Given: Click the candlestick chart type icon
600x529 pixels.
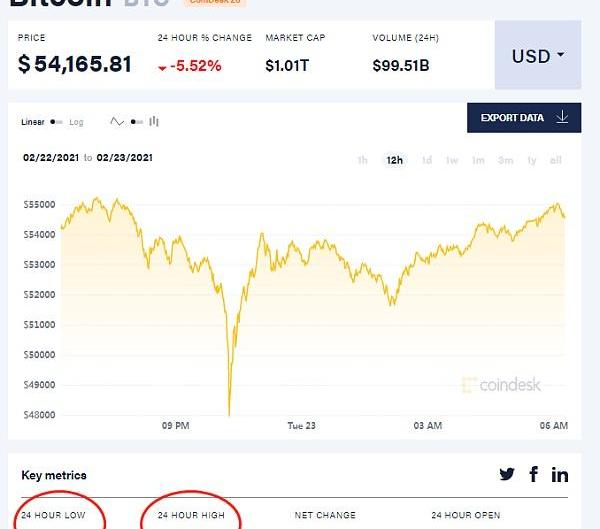Looking at the screenshot, I should [x=154, y=122].
